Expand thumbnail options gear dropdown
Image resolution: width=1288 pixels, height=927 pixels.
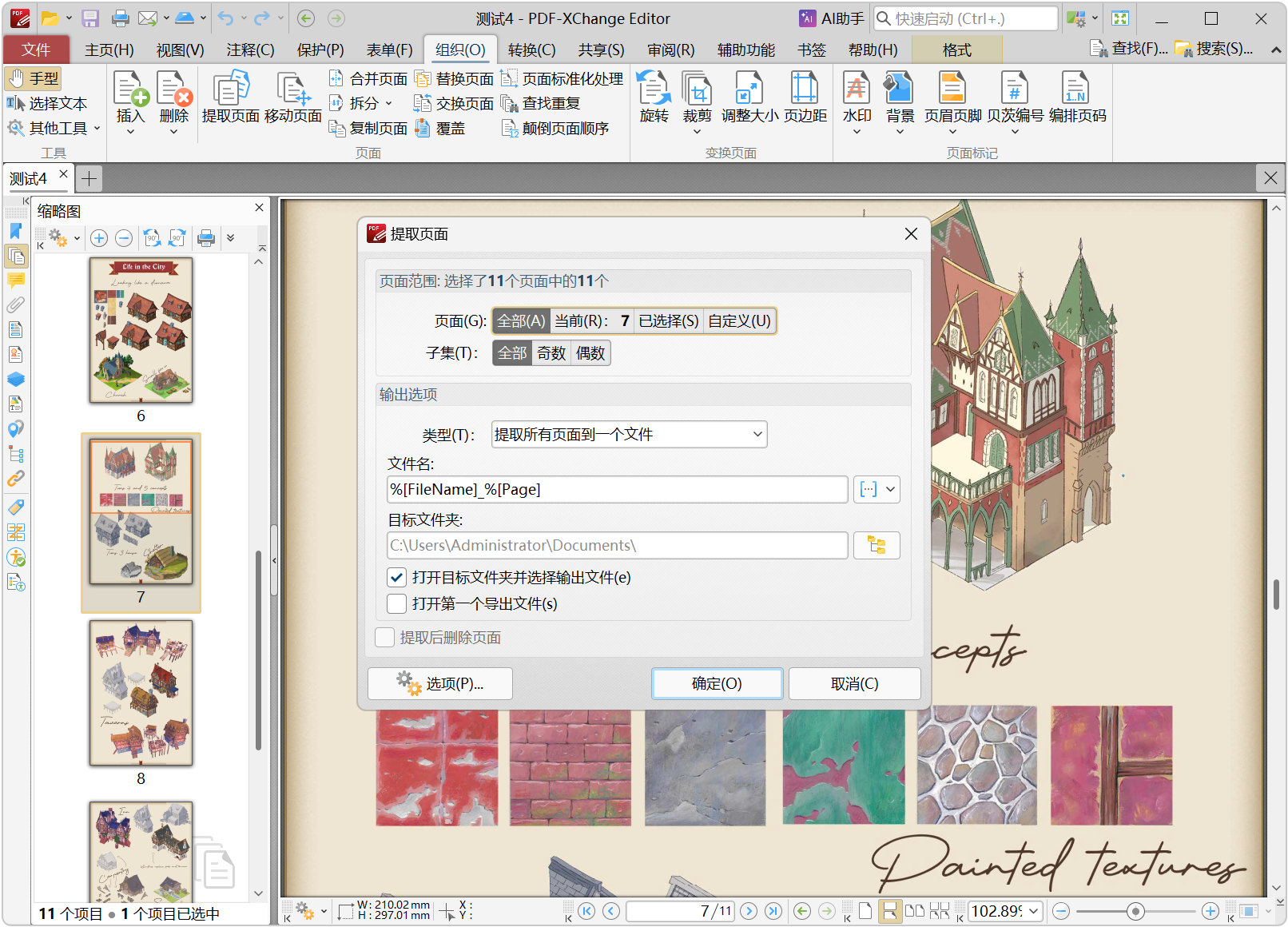[78, 238]
